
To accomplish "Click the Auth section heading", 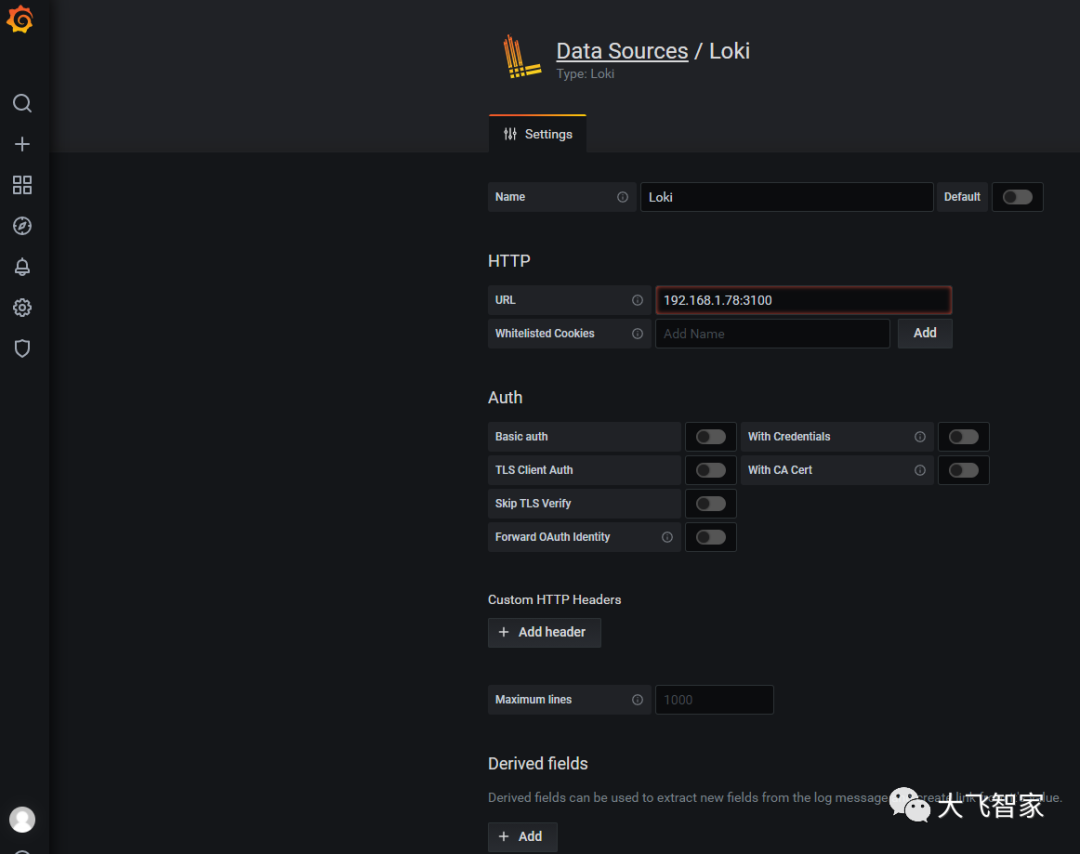I will pyautogui.click(x=505, y=397).
